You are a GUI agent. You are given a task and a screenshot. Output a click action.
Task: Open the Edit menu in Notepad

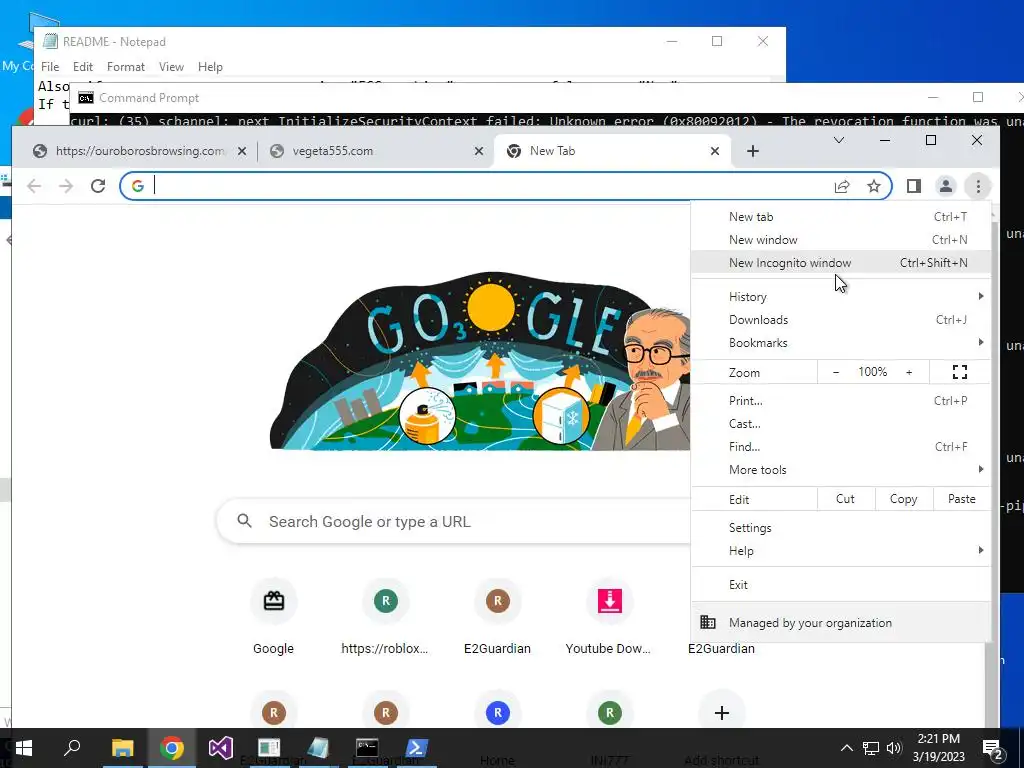(82, 67)
